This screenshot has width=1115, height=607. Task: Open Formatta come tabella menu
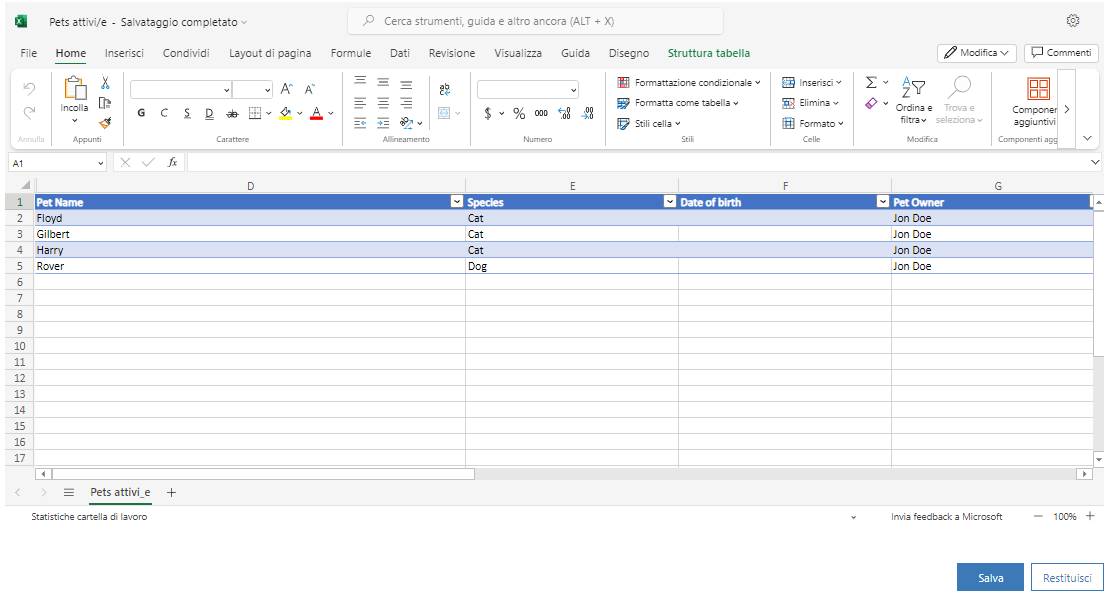(x=678, y=103)
